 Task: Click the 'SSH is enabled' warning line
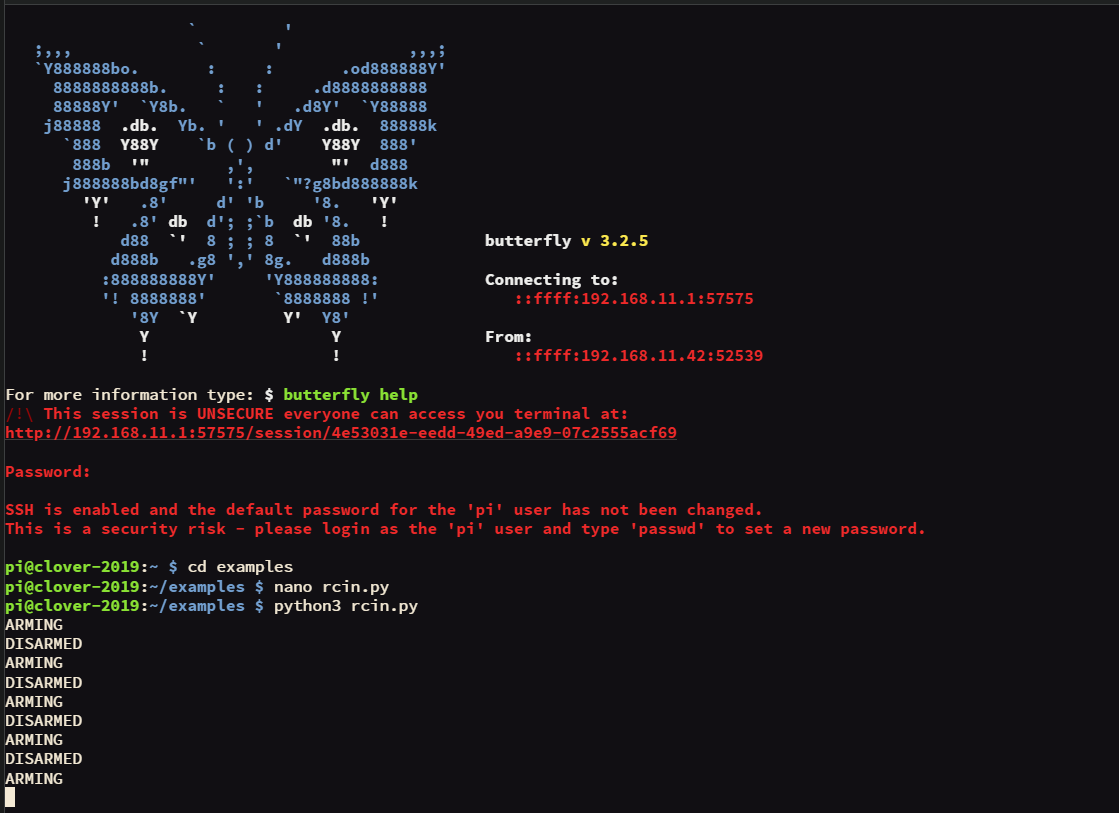[x=383, y=510]
